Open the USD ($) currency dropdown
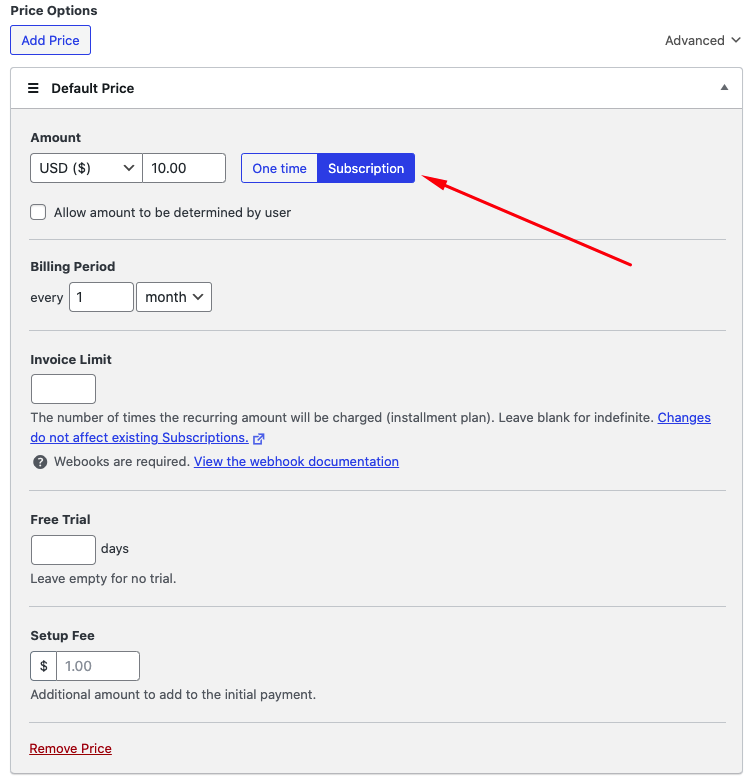 point(87,168)
